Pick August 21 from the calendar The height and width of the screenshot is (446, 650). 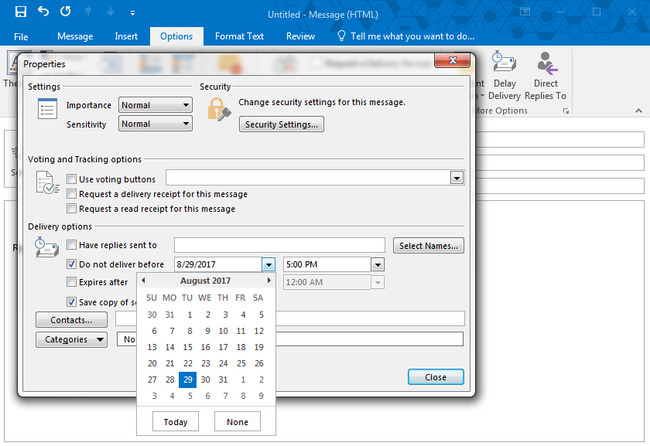[170, 364]
